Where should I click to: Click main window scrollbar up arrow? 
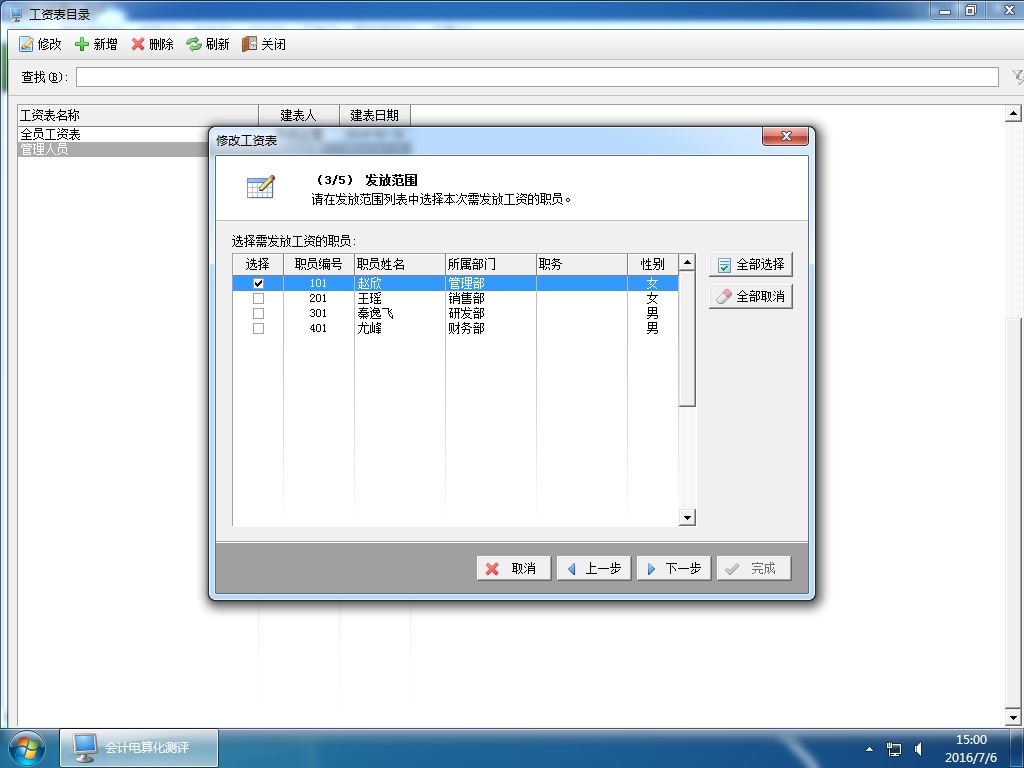(x=1013, y=114)
